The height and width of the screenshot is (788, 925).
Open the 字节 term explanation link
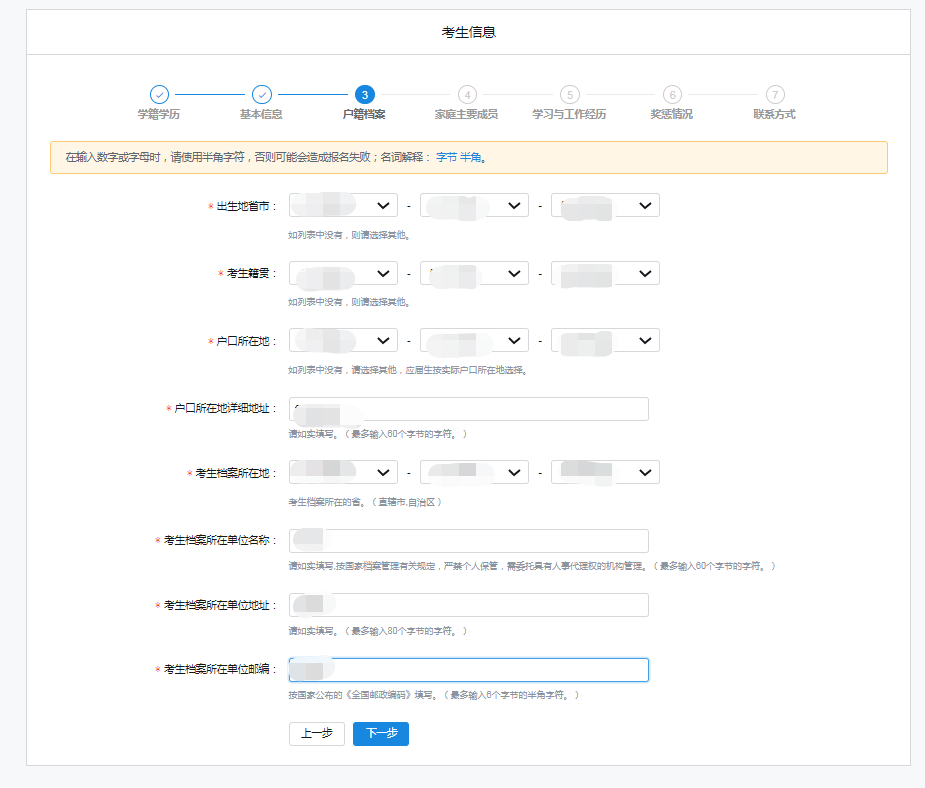click(446, 158)
